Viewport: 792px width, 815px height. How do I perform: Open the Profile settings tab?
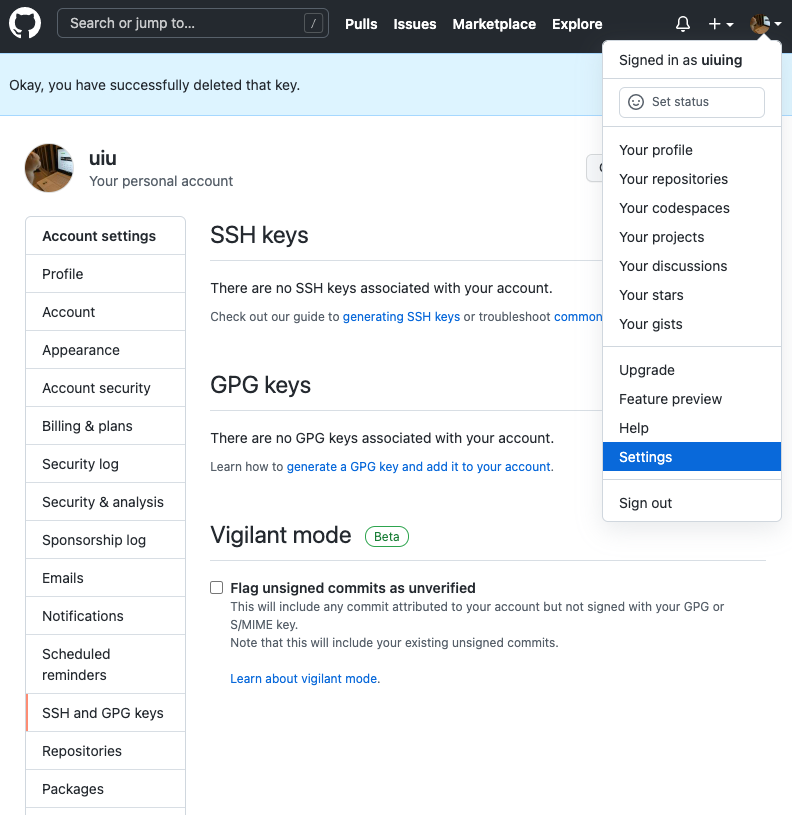105,274
